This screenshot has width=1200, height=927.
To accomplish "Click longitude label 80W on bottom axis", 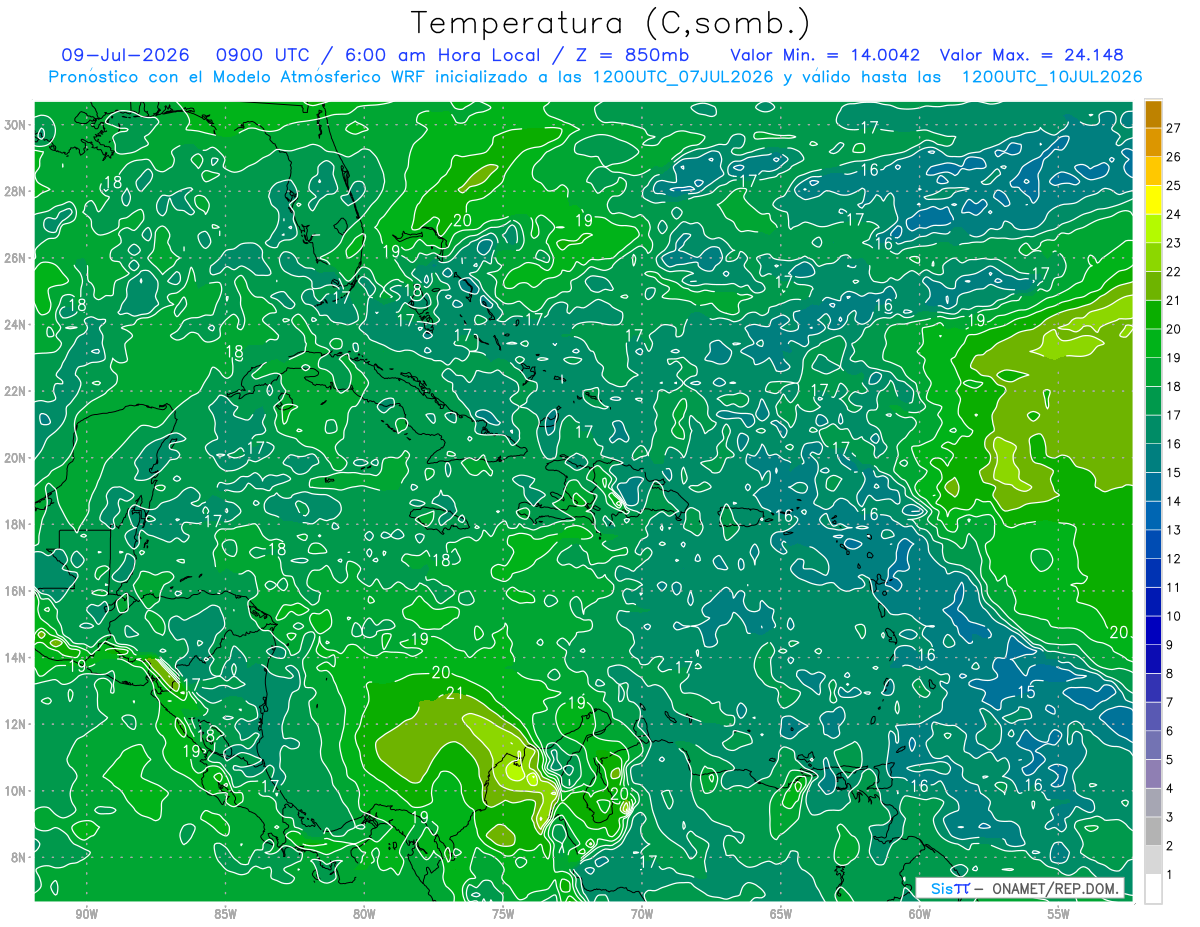I will [364, 913].
